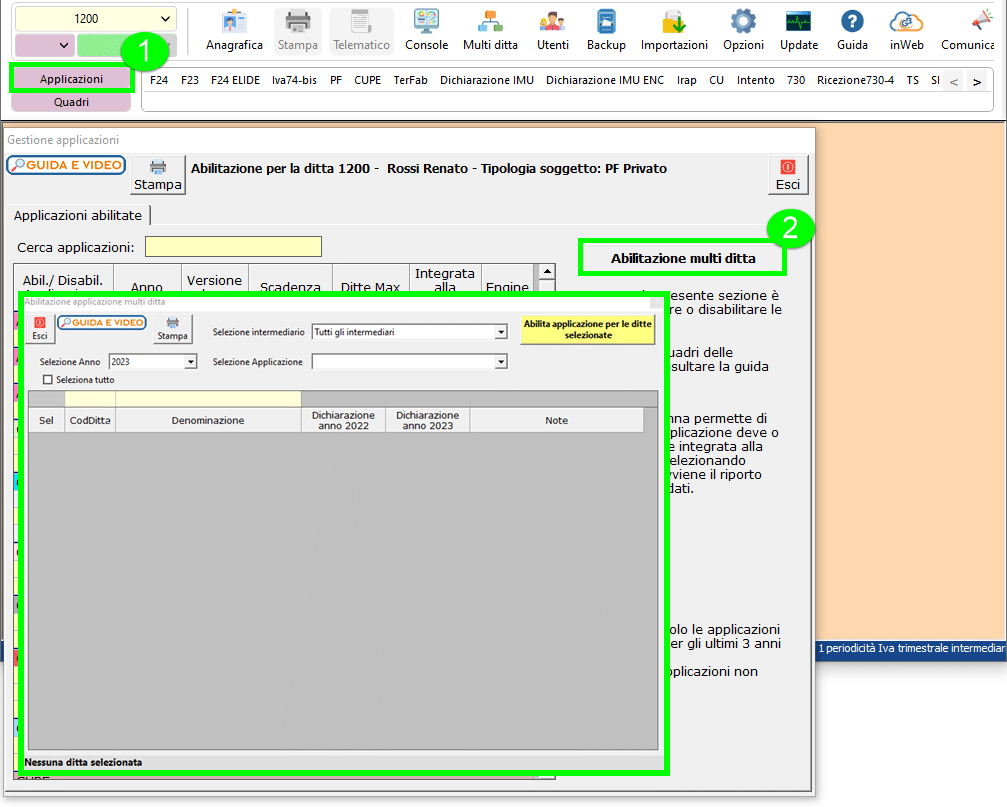
Task: Run the Update function
Action: coord(797,30)
